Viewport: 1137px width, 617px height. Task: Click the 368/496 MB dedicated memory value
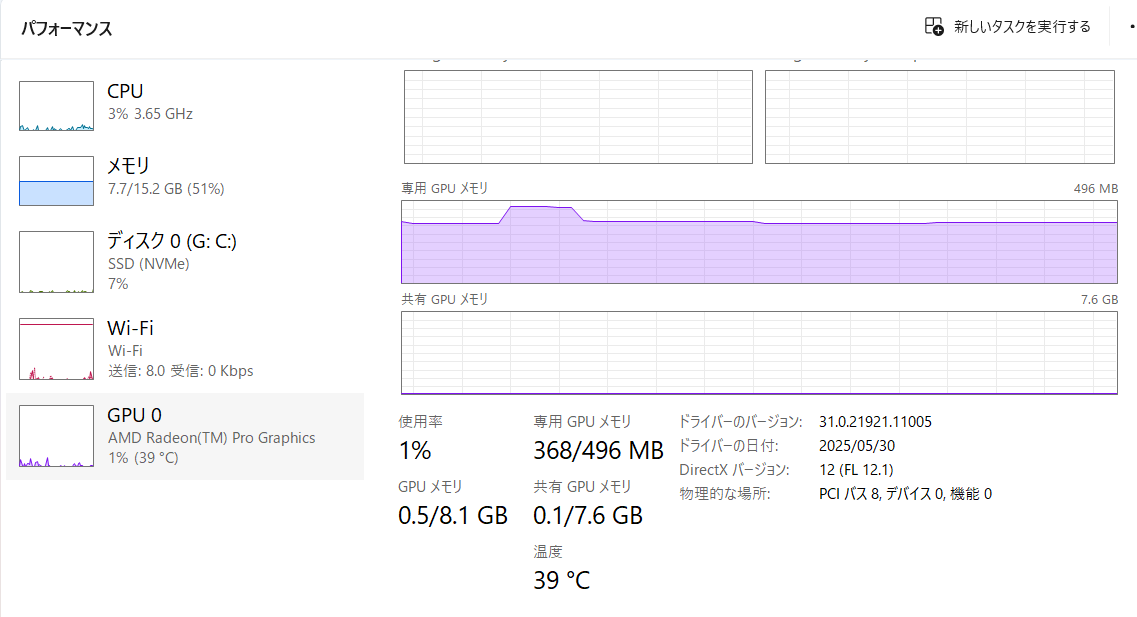598,450
